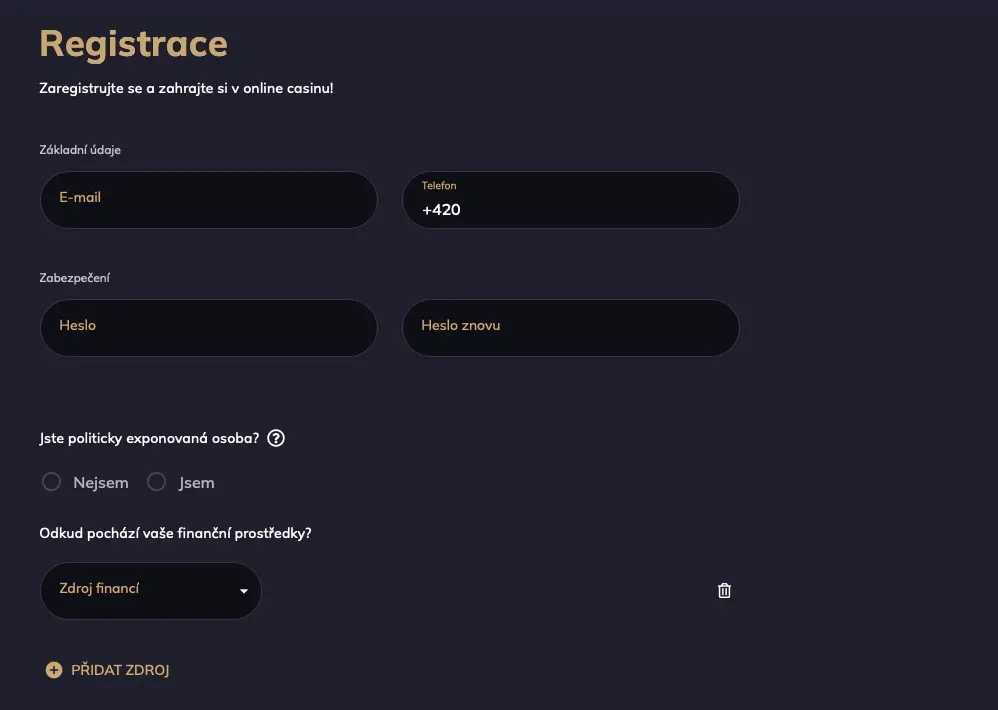The height and width of the screenshot is (710, 998).
Task: Select the Nejsem radio button
Action: pos(52,482)
